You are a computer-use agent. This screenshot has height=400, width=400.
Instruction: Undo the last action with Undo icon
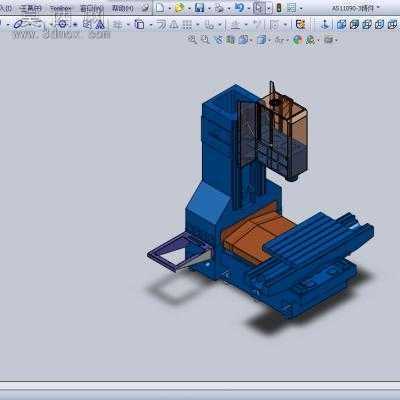coord(239,8)
